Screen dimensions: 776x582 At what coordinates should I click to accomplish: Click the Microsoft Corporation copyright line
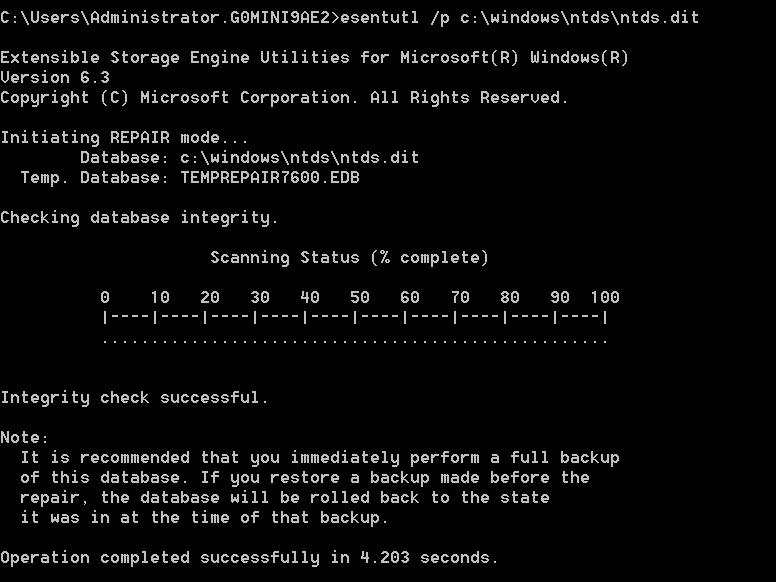pos(284,98)
